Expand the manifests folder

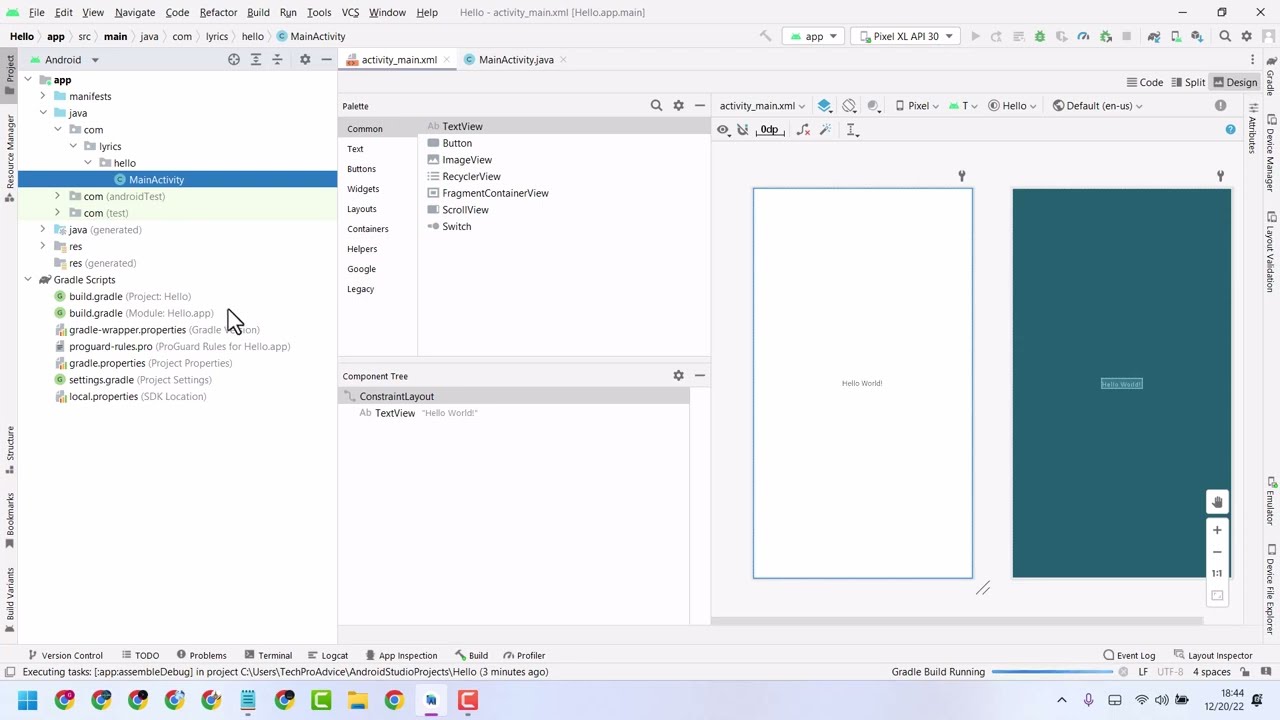tap(43, 96)
